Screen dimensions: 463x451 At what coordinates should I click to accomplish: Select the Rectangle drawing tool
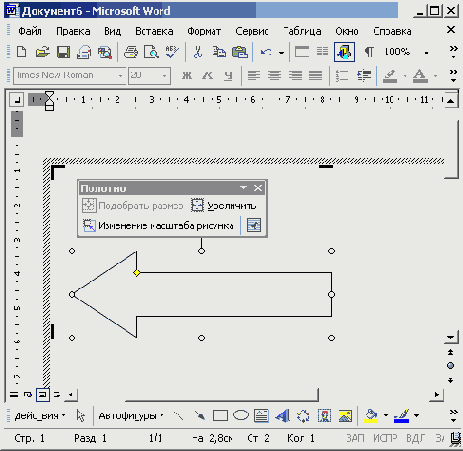(220, 416)
